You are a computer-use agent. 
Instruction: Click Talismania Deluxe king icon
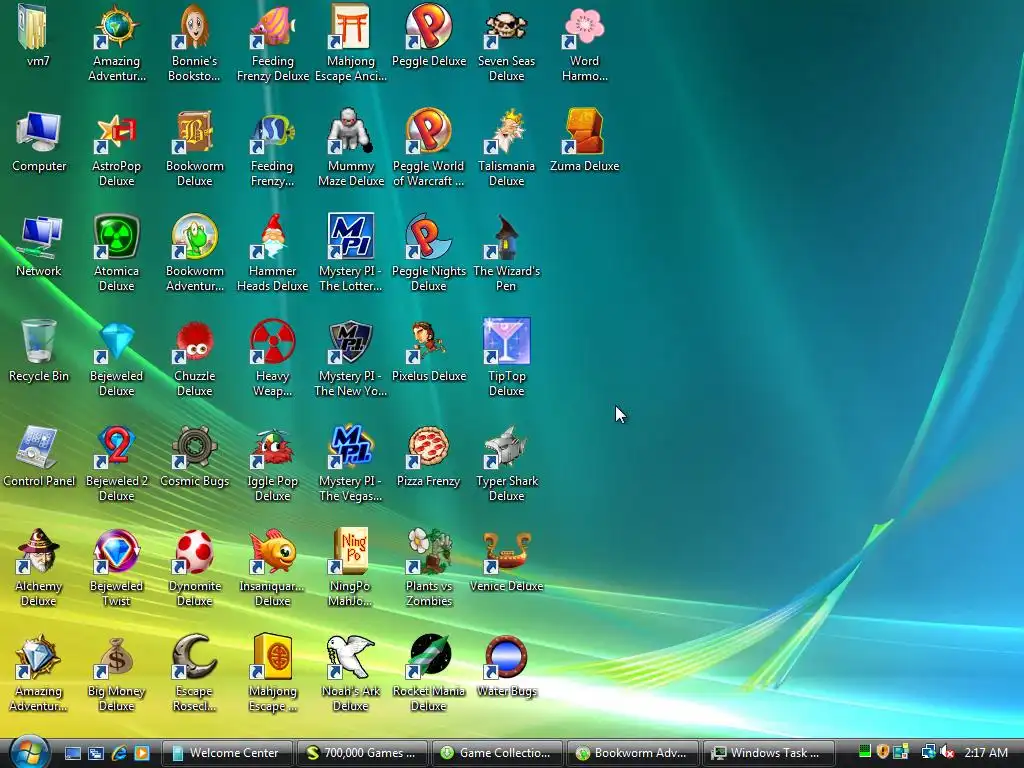pos(506,132)
